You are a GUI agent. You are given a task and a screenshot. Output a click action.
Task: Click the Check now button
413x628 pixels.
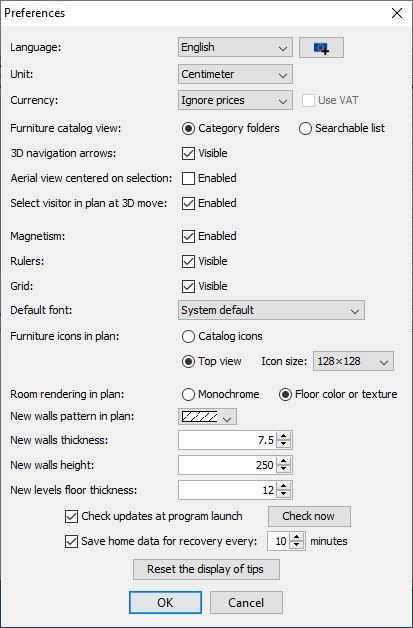tap(309, 516)
